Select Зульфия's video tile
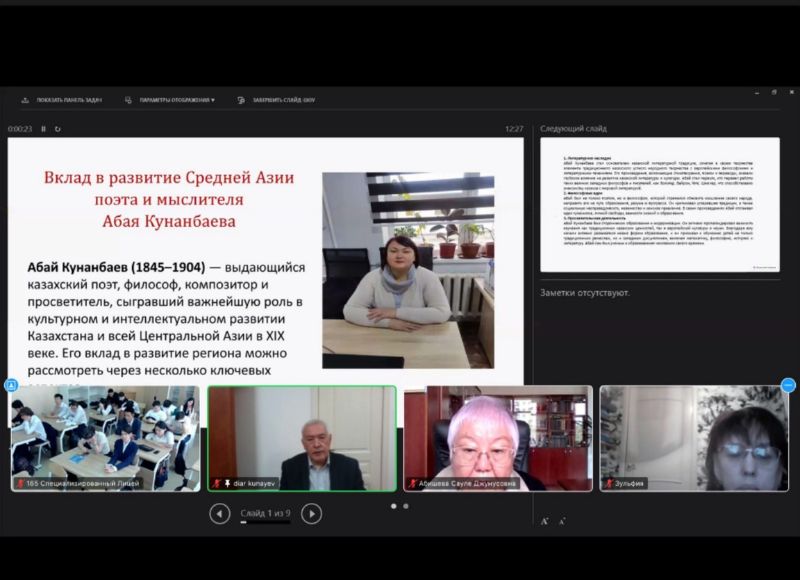800x580 pixels. tap(692, 438)
